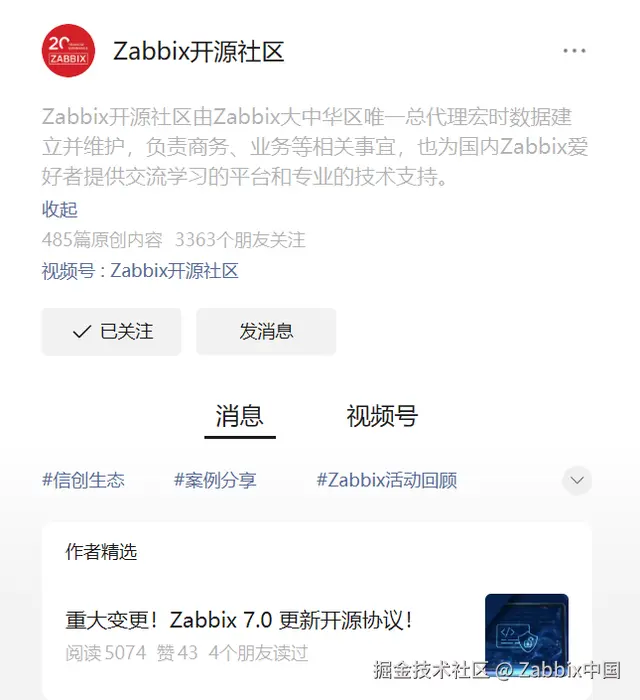Toggle the 已关注 follow status button
This screenshot has height=700, width=640.
click(x=112, y=332)
